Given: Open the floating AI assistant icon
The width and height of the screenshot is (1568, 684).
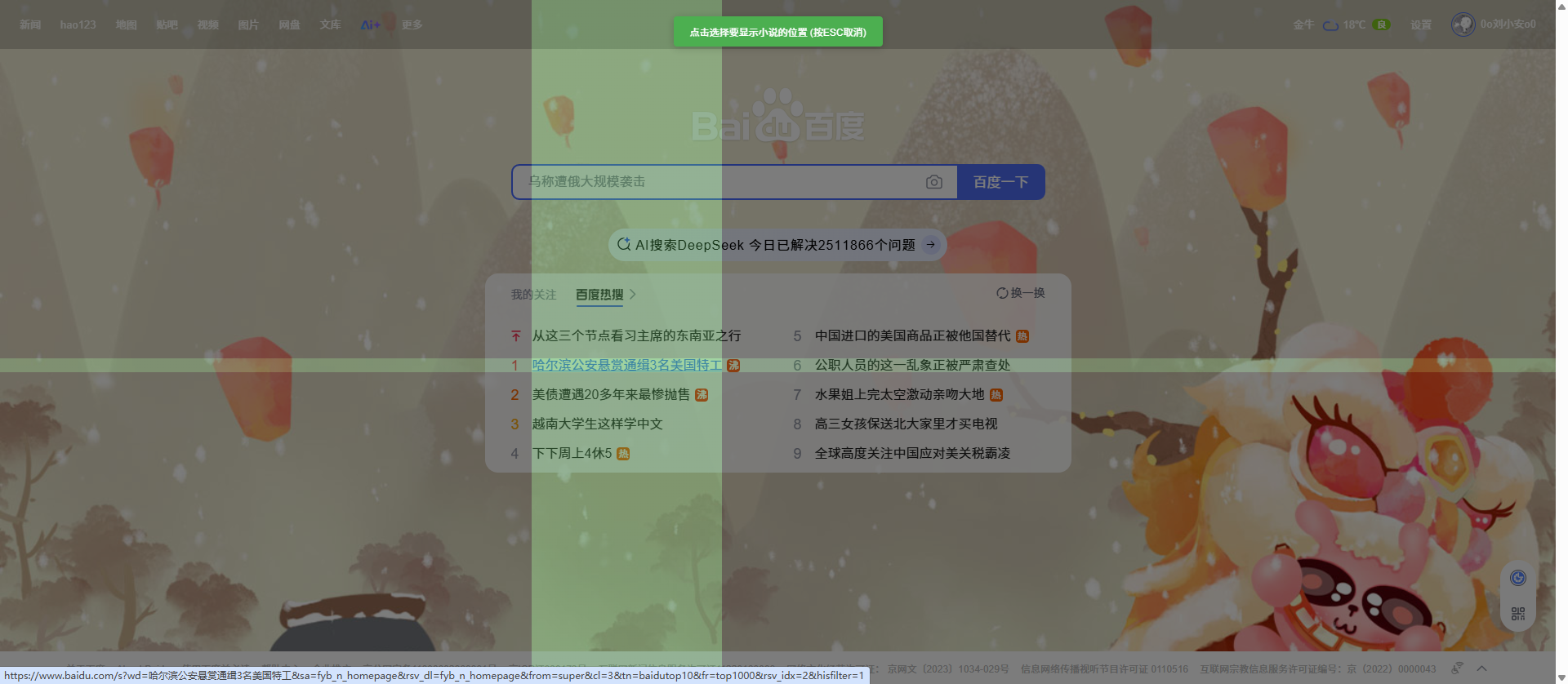Looking at the screenshot, I should coord(1518,578).
